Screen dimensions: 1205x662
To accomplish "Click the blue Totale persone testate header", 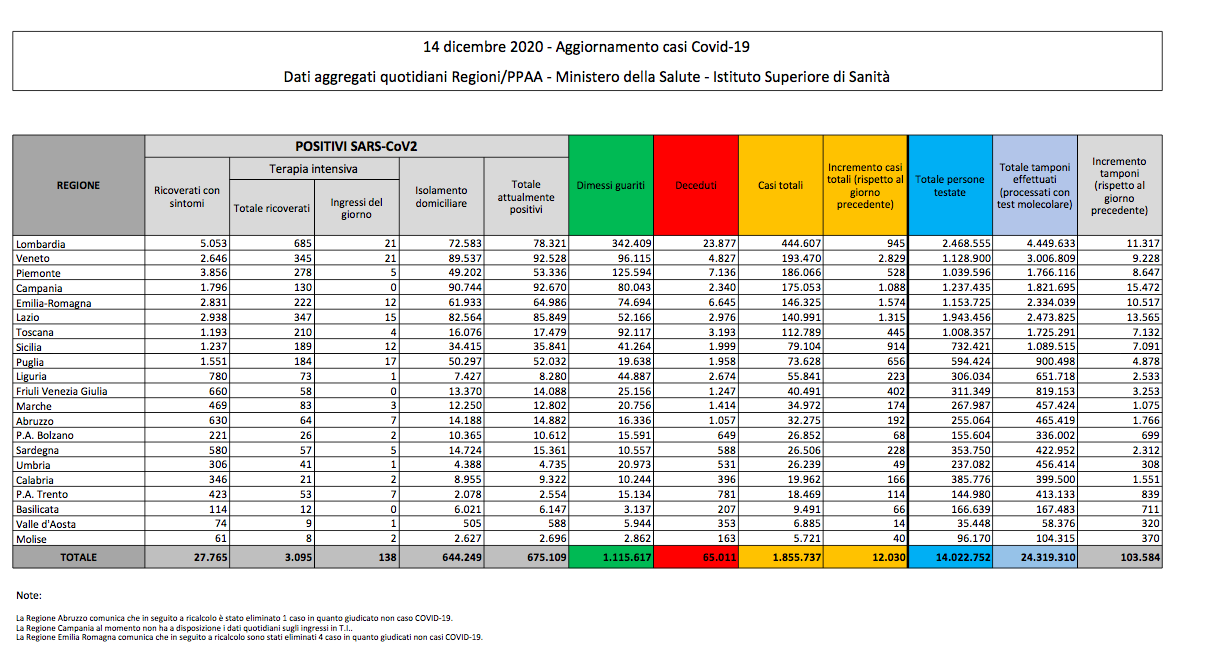I will (949, 186).
